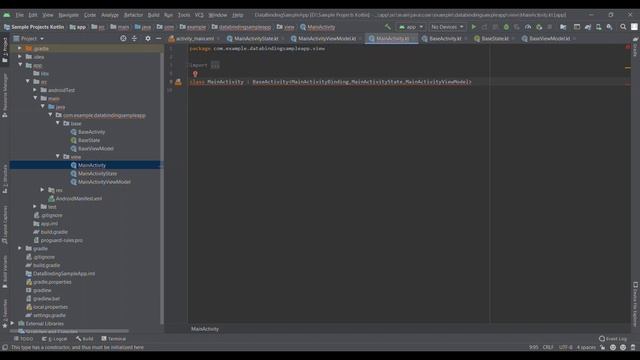The width and height of the screenshot is (640, 360).
Task: Open the Gradle side tool window
Action: tap(635, 47)
